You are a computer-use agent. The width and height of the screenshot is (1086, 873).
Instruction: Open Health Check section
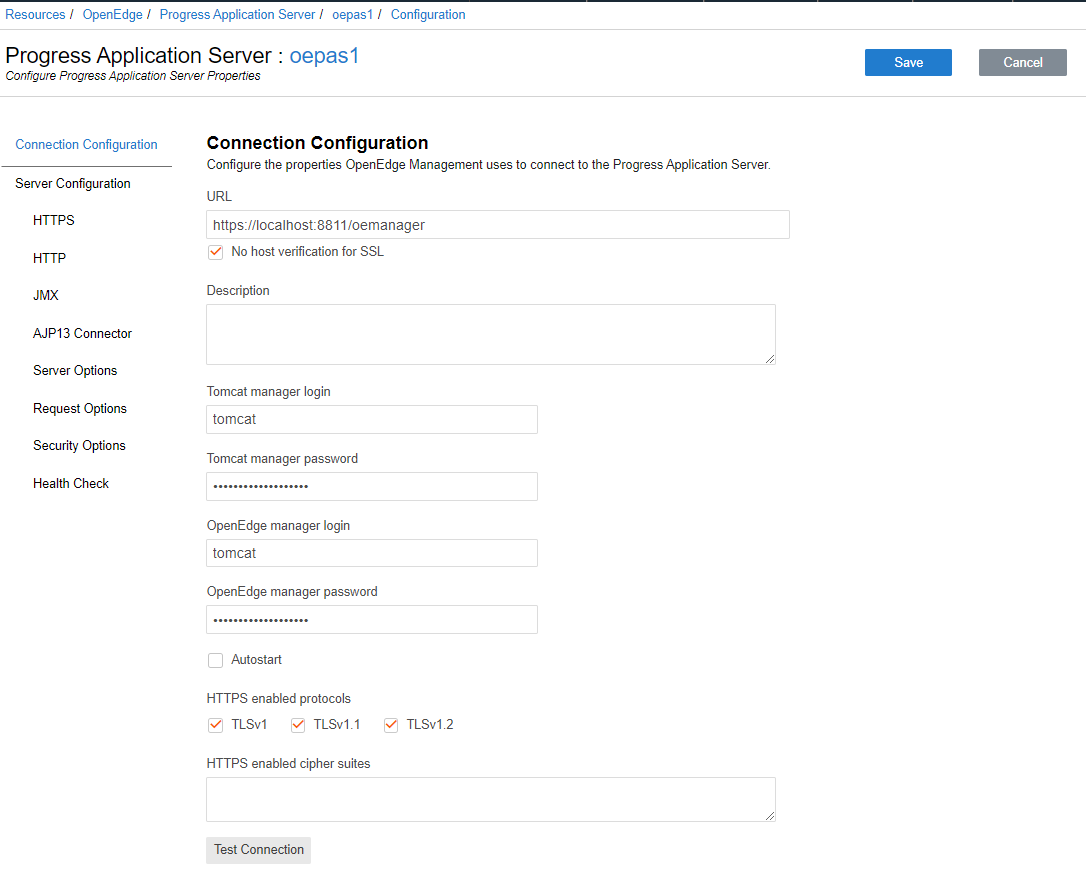71,484
